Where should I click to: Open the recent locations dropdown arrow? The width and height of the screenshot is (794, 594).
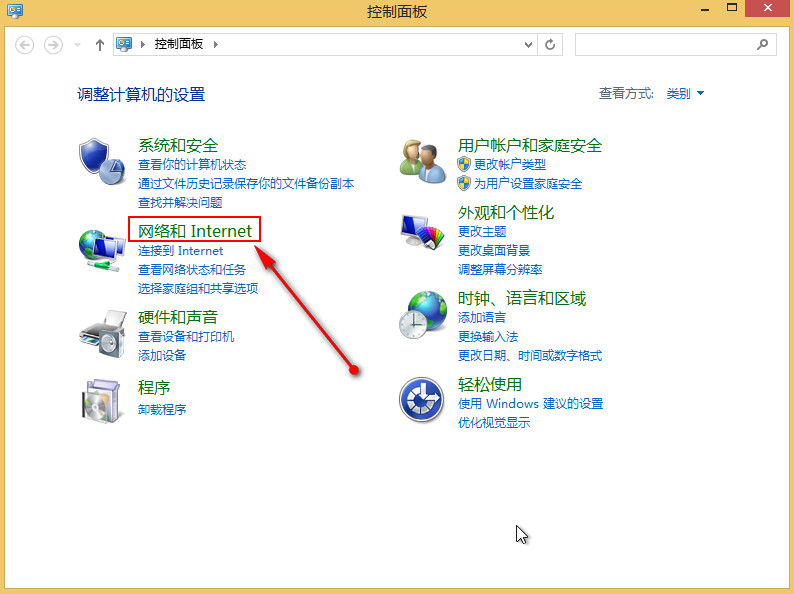point(77,45)
